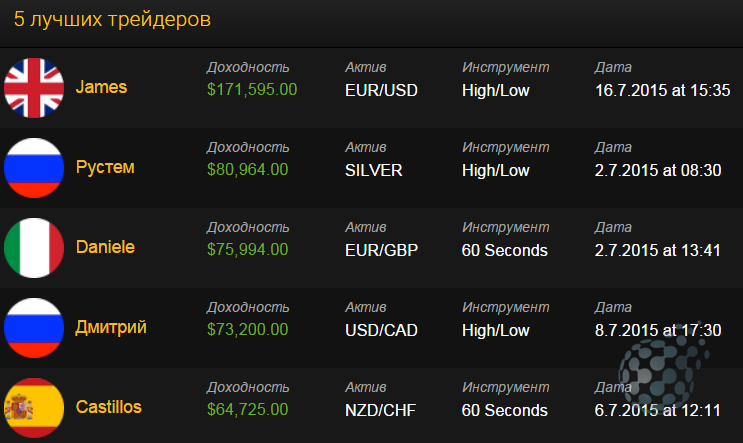This screenshot has height=443, width=743.
Task: Click the UK flag icon beside James
Action: (34, 88)
